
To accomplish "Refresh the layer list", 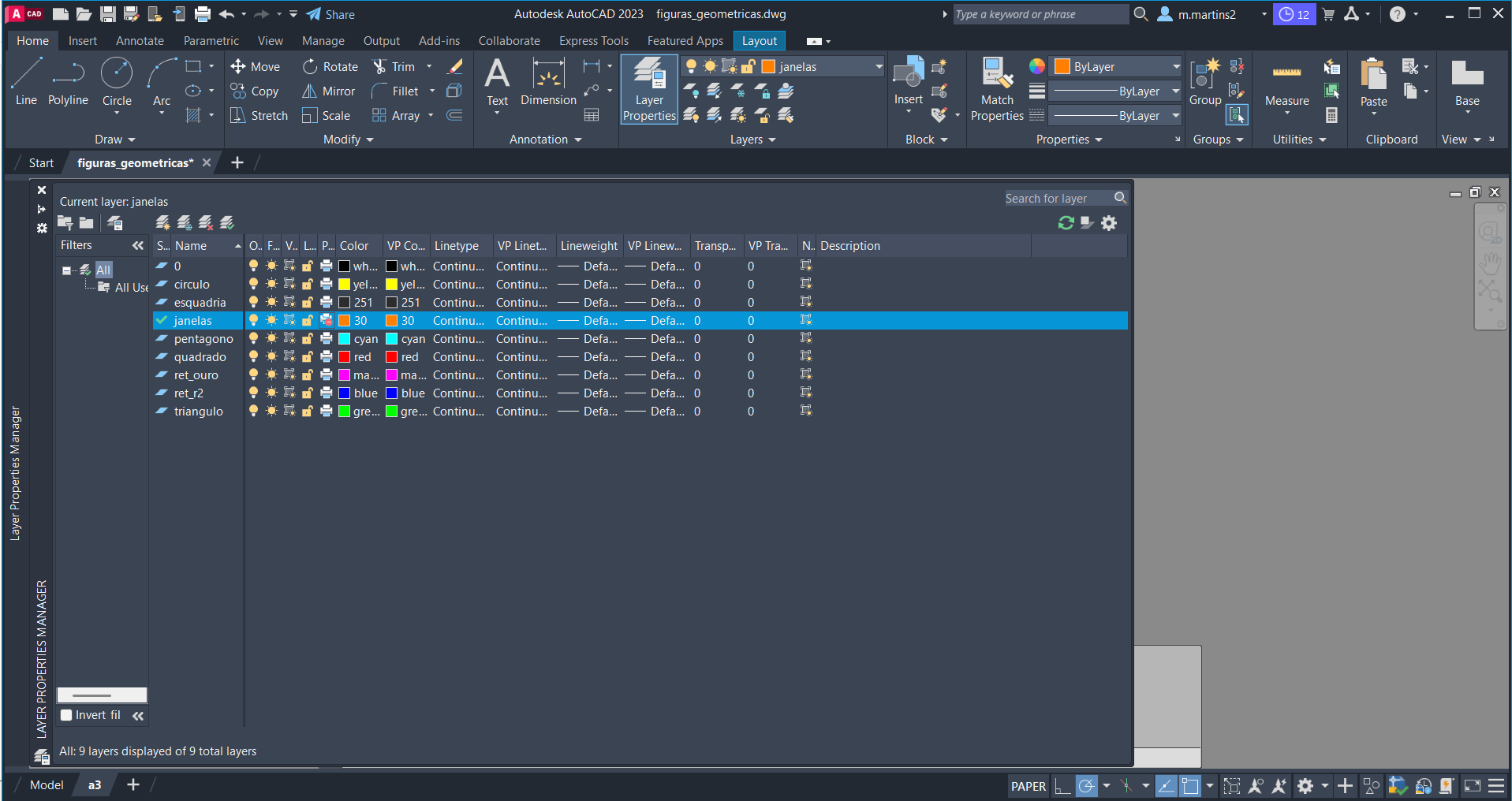I will click(x=1066, y=223).
